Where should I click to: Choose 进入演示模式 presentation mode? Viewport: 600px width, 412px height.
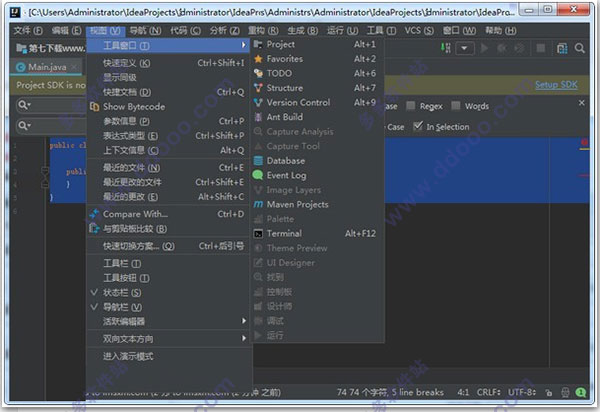click(168, 356)
